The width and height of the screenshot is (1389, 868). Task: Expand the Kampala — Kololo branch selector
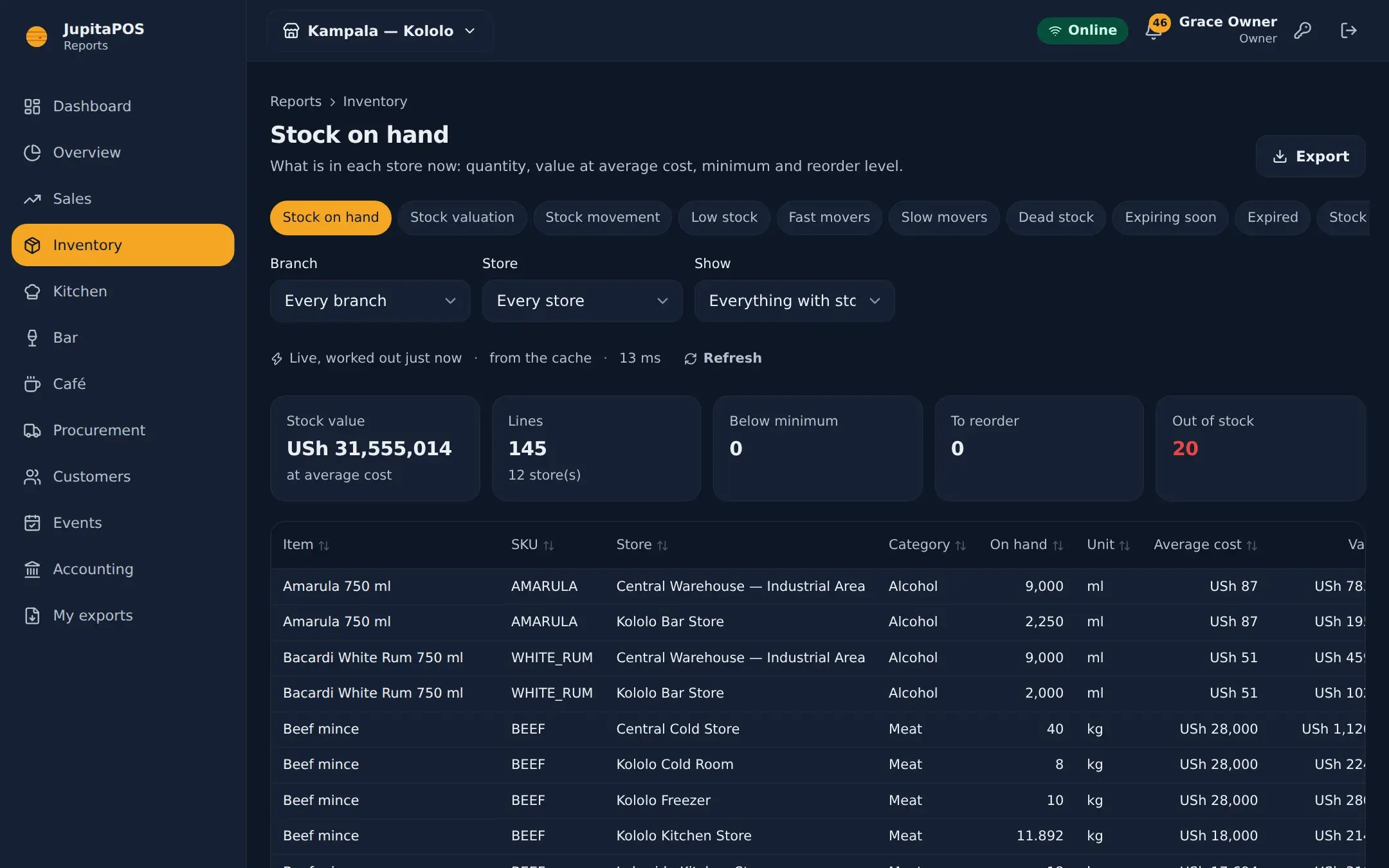coord(379,31)
